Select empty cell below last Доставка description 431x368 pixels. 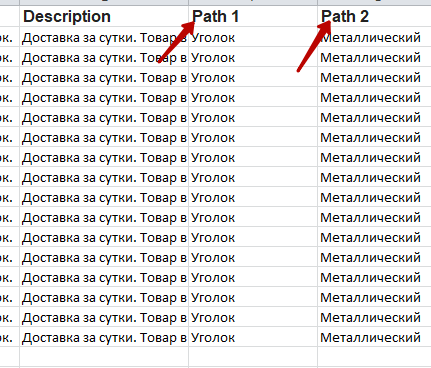pyautogui.click(x=104, y=357)
